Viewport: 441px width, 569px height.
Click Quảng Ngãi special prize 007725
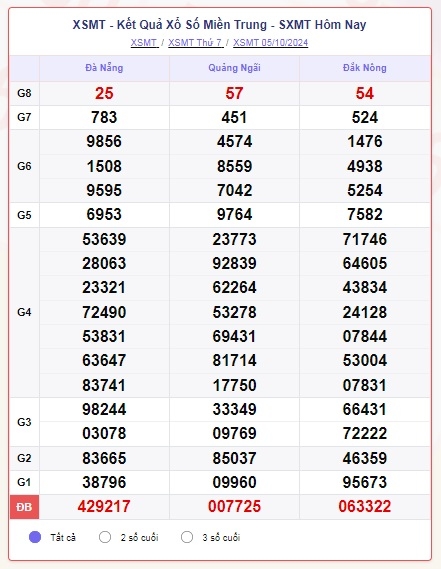click(234, 507)
